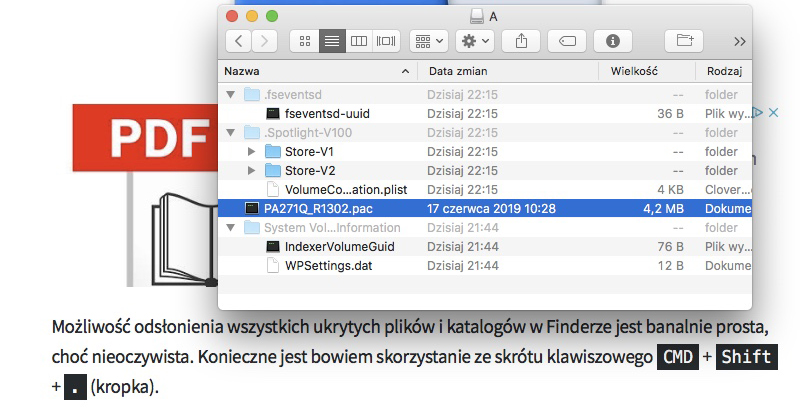Expand the Store-V1 folder
Screen dimensions: 805x419
[x=252, y=151]
